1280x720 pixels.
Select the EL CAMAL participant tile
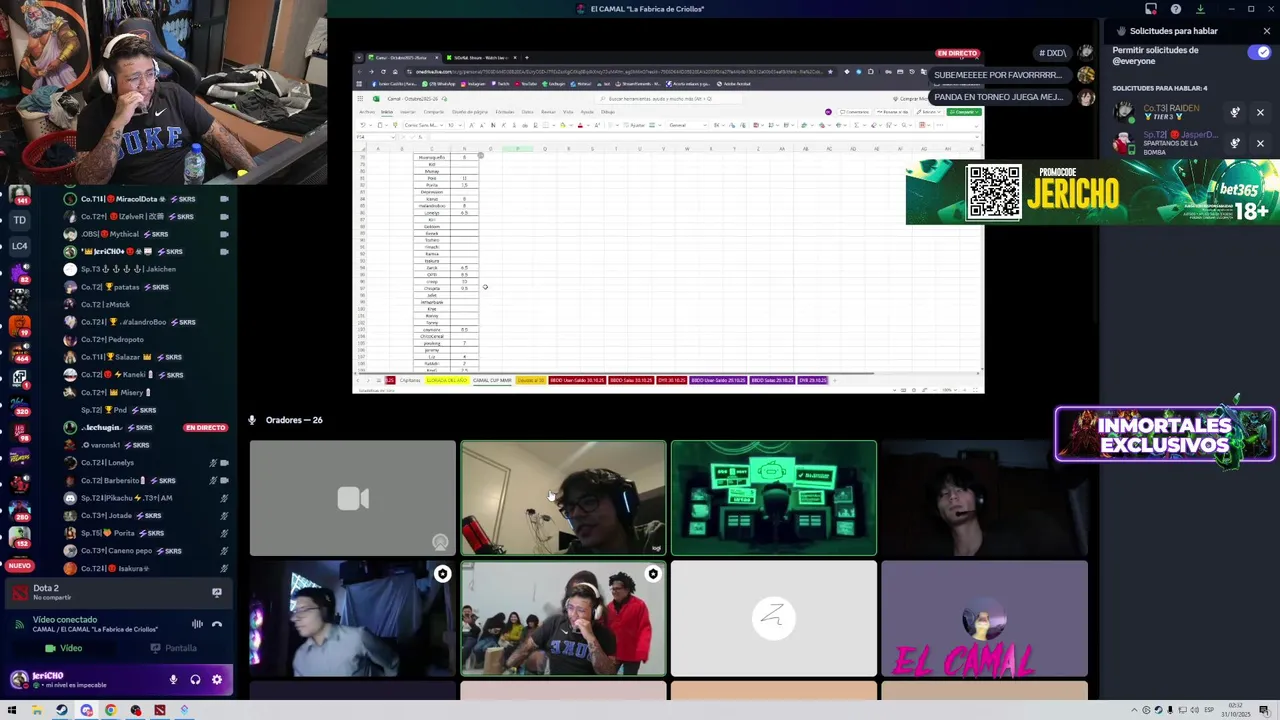pyautogui.click(x=984, y=618)
